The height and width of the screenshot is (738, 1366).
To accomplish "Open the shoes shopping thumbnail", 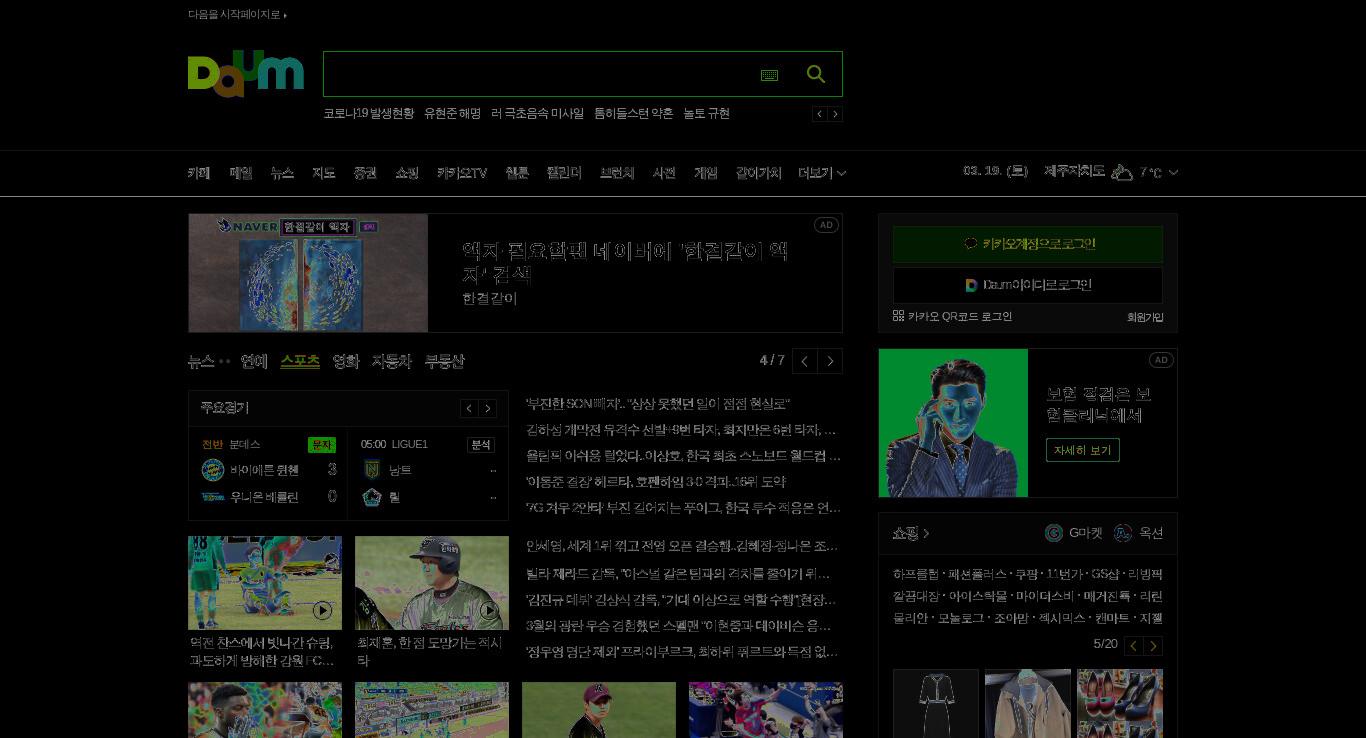I will [1120, 704].
